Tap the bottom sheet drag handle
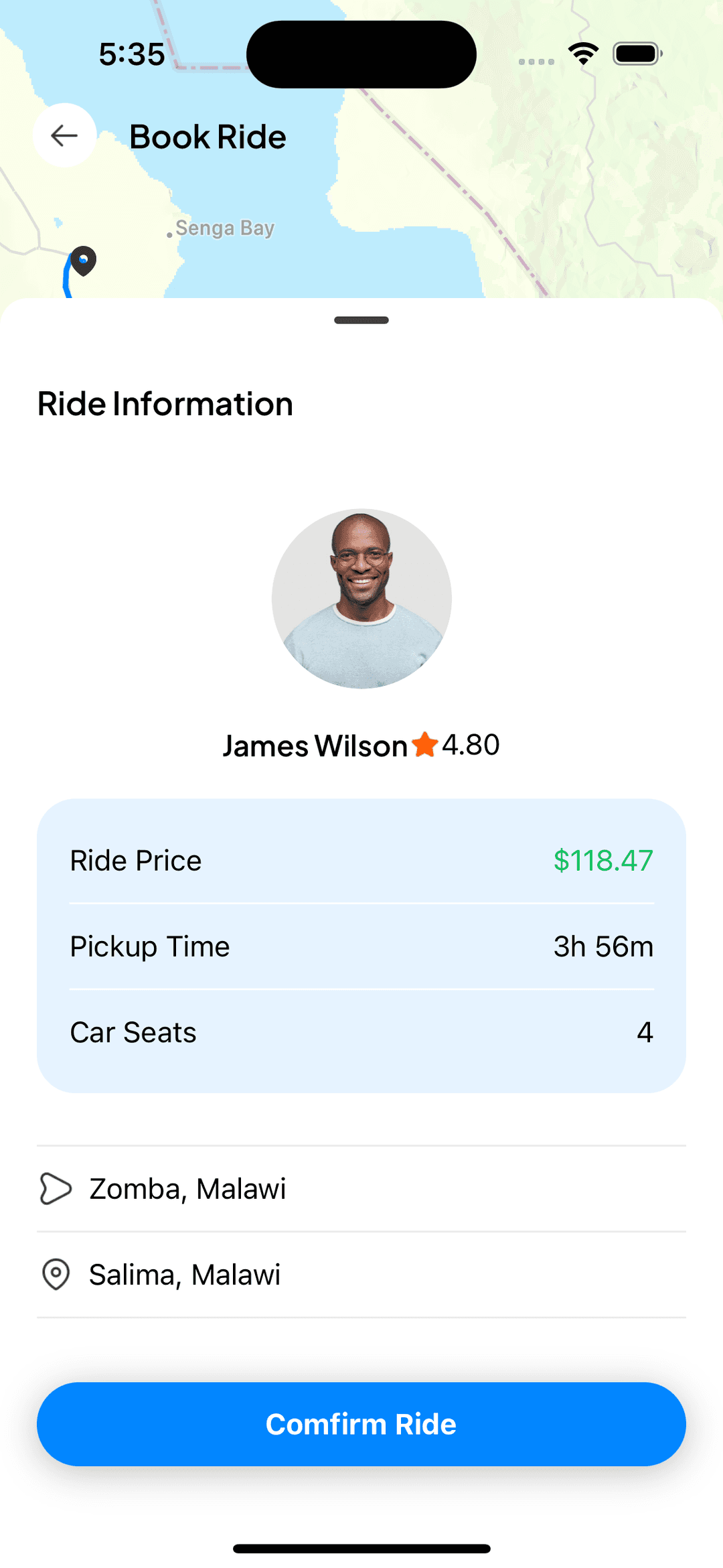 (361, 320)
